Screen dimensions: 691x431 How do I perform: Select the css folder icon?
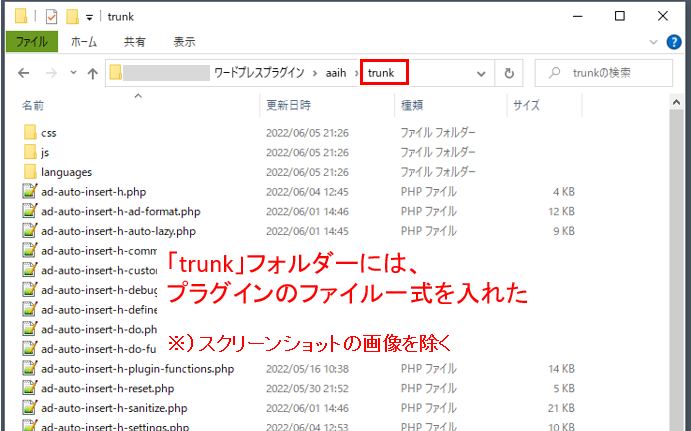(x=30, y=133)
